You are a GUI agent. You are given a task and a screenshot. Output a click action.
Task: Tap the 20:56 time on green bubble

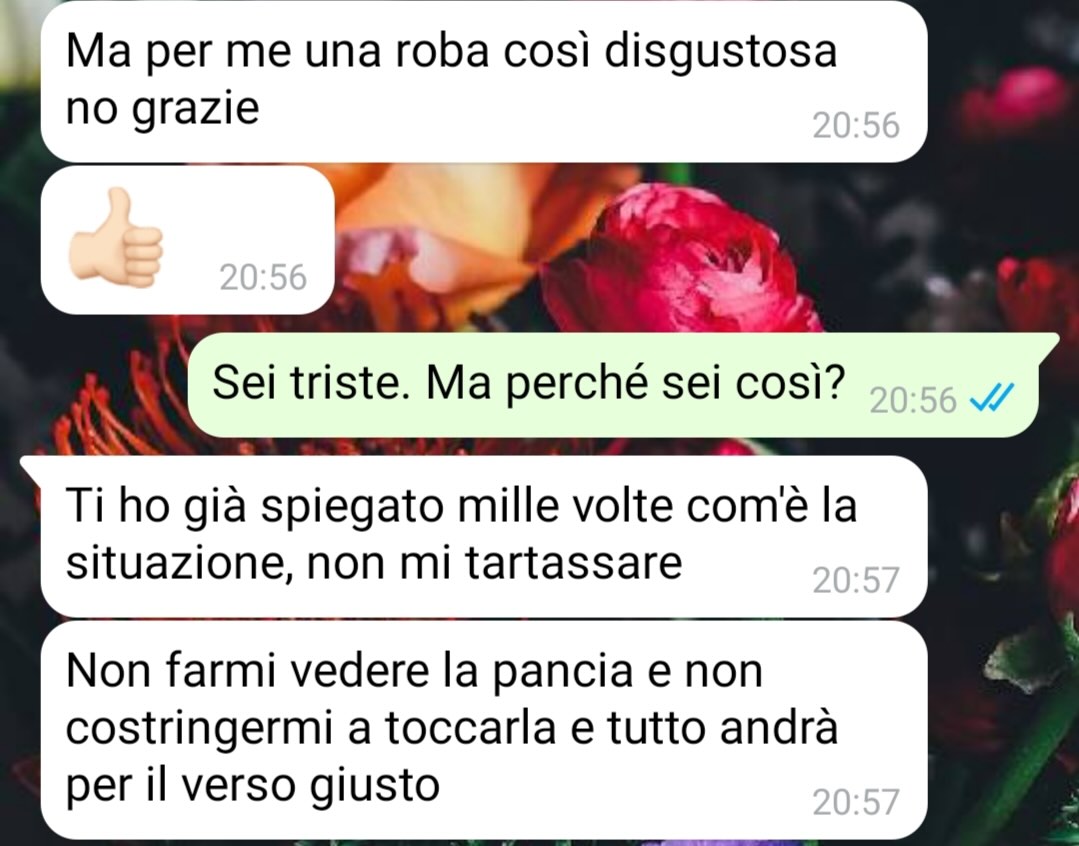point(913,400)
